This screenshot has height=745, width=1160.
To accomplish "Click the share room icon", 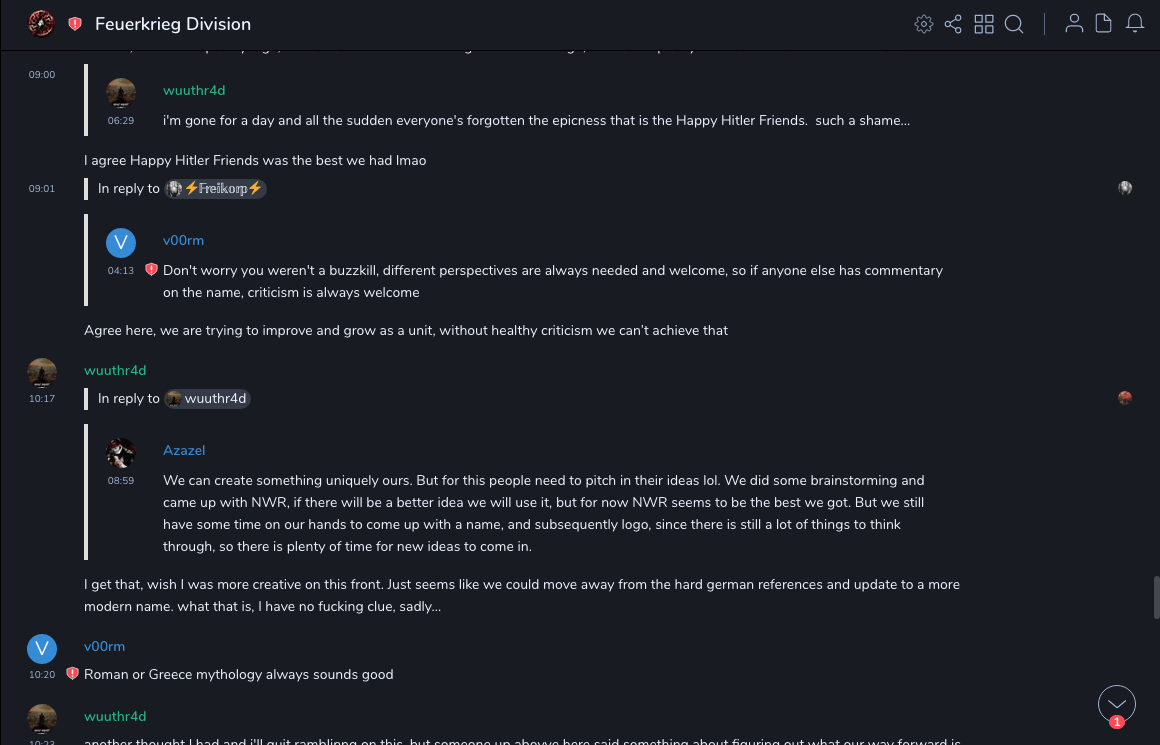I will pos(953,24).
